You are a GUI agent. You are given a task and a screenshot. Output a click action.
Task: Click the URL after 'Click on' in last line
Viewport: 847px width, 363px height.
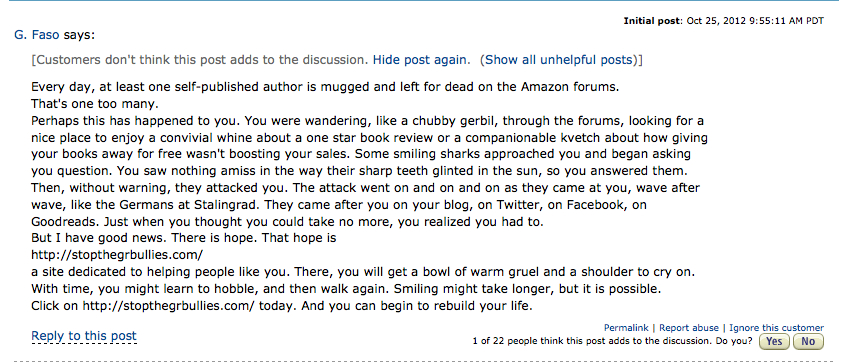tap(168, 306)
